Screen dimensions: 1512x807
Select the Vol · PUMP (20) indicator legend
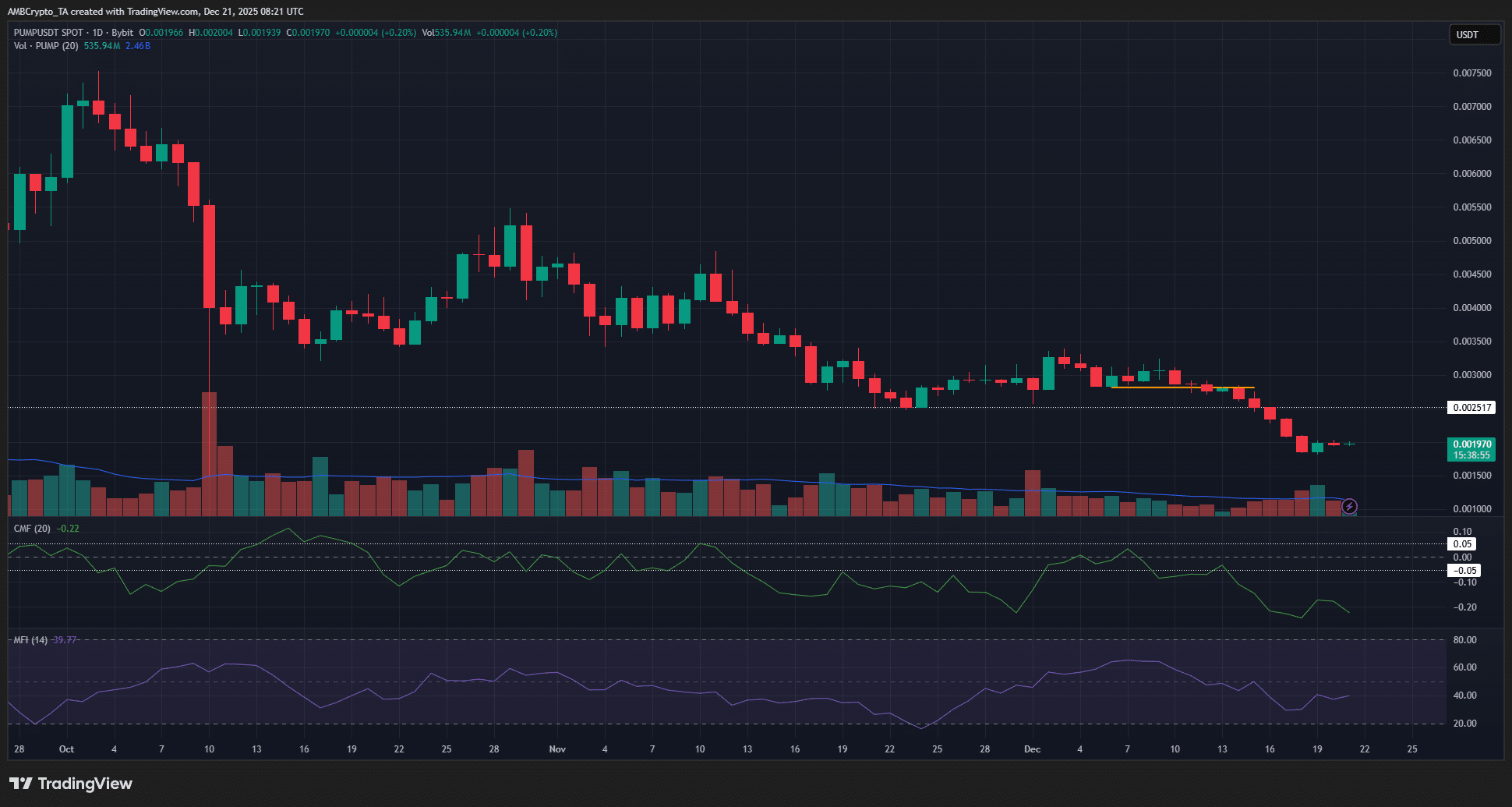(46, 46)
